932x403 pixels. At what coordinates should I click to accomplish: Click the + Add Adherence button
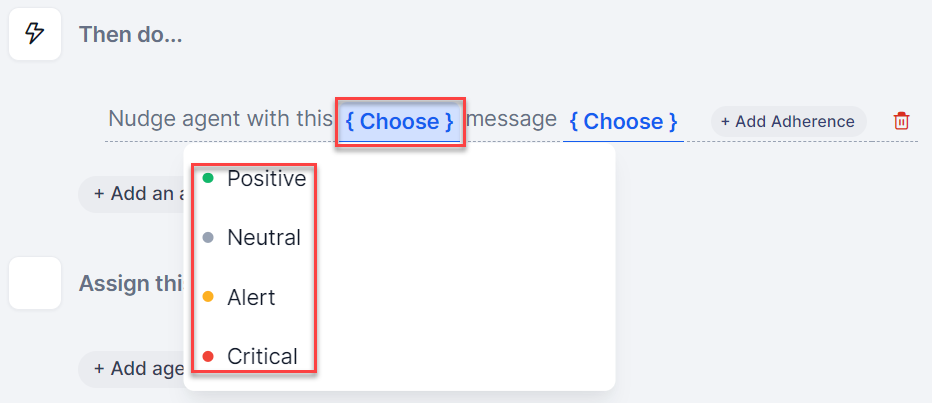click(x=788, y=121)
